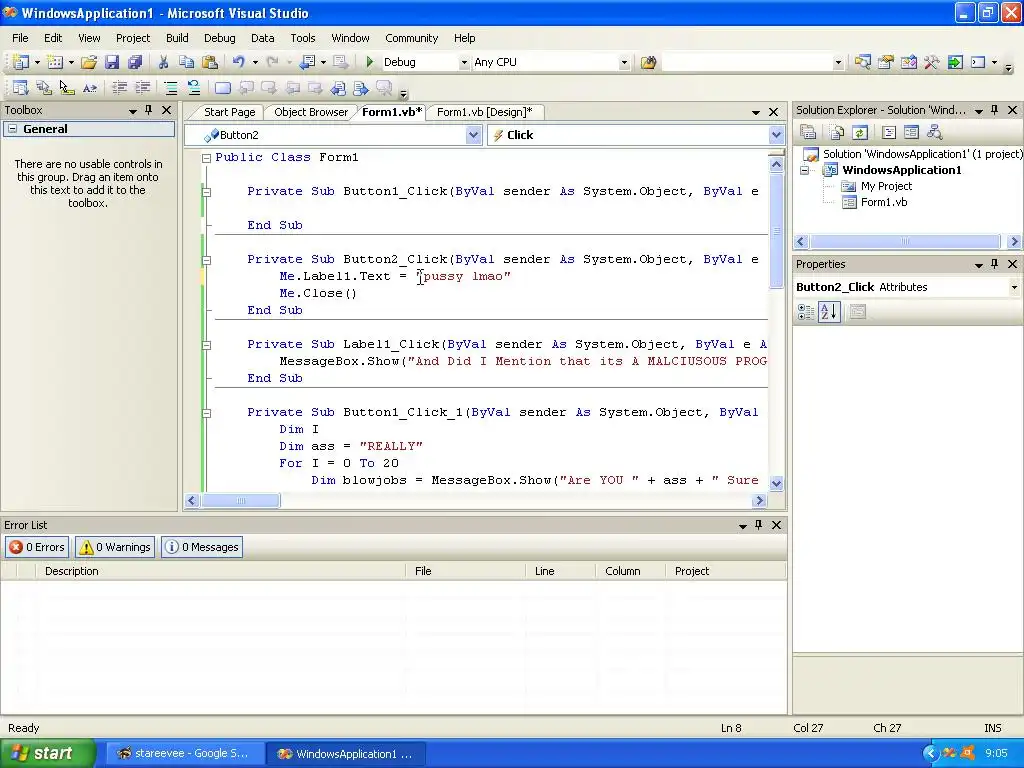Select Categorized view in Properties panel

[806, 312]
